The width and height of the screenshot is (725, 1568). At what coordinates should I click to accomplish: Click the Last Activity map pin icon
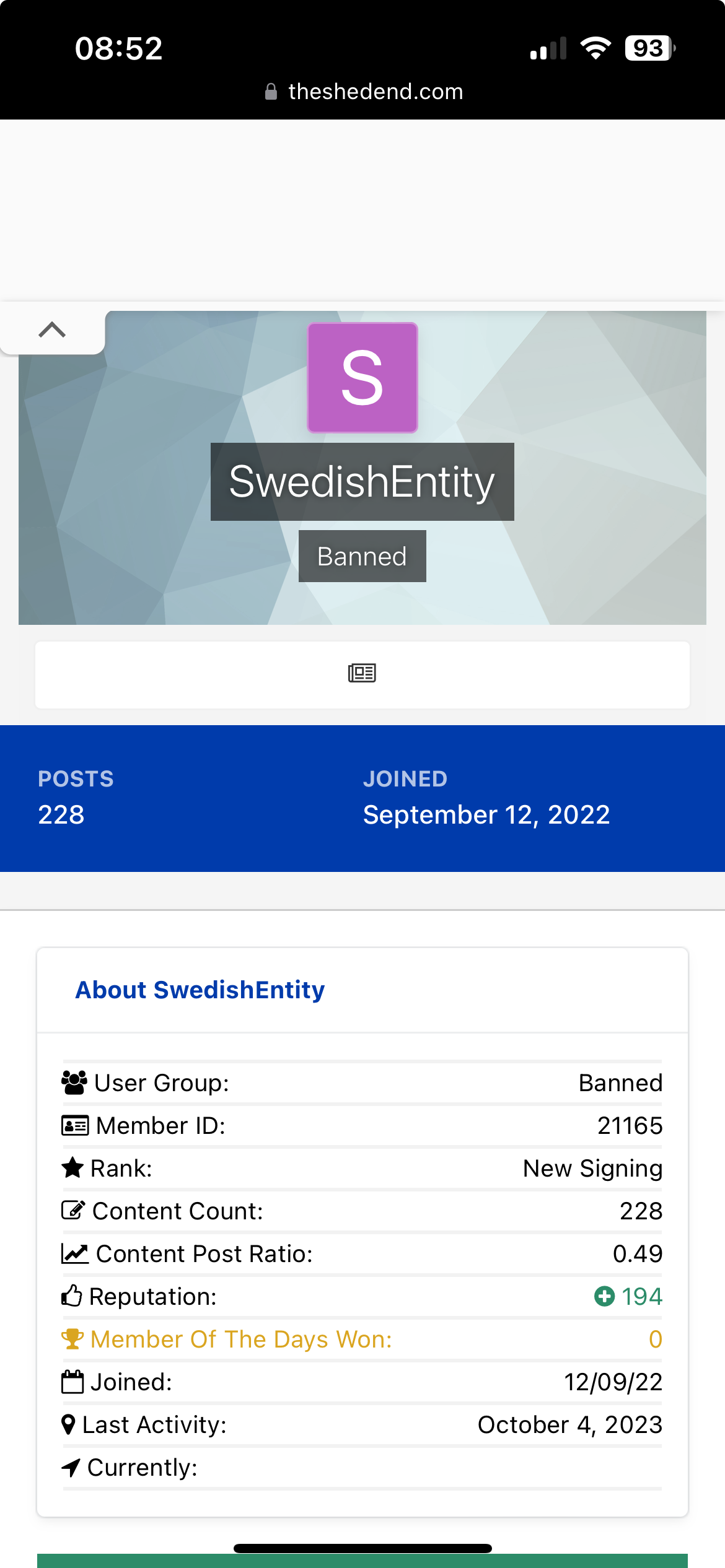click(x=69, y=1425)
